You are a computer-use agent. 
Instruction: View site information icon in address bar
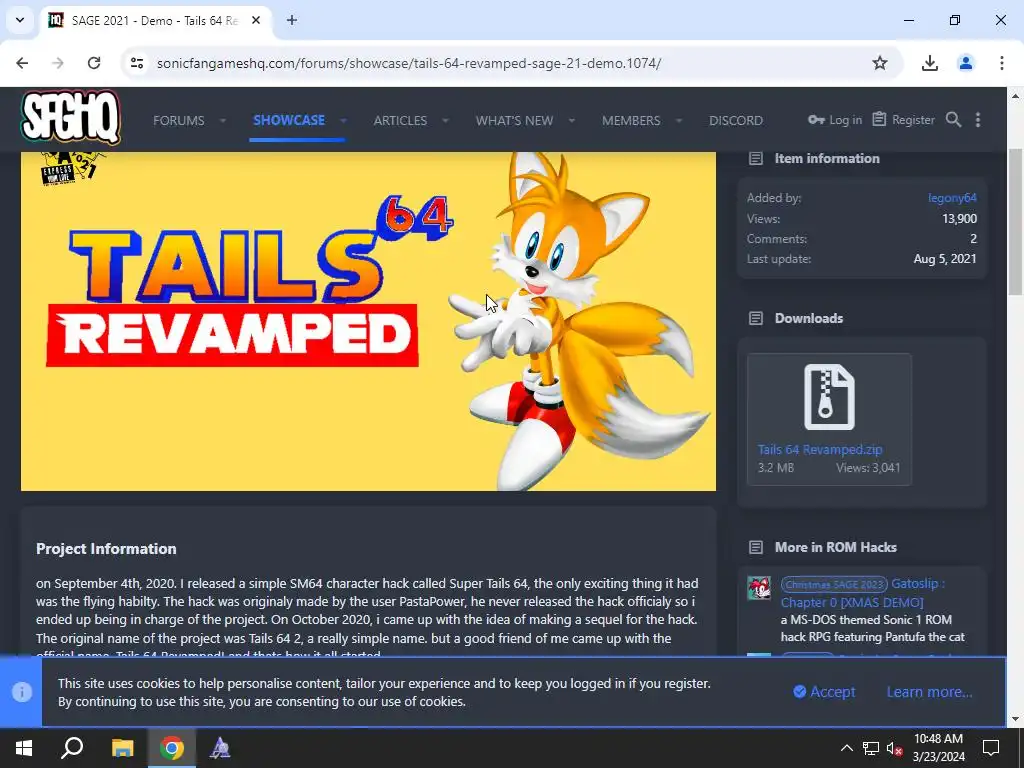click(x=137, y=63)
